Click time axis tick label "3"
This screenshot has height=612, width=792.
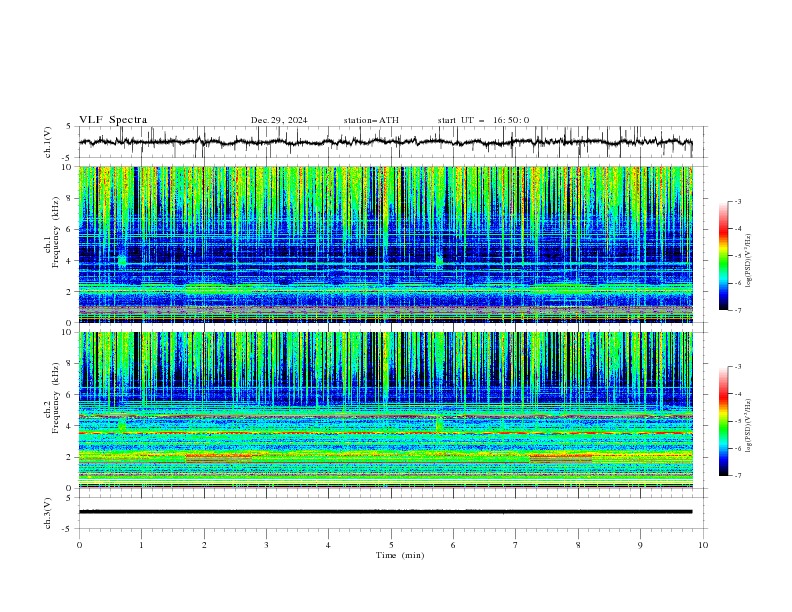click(x=266, y=545)
